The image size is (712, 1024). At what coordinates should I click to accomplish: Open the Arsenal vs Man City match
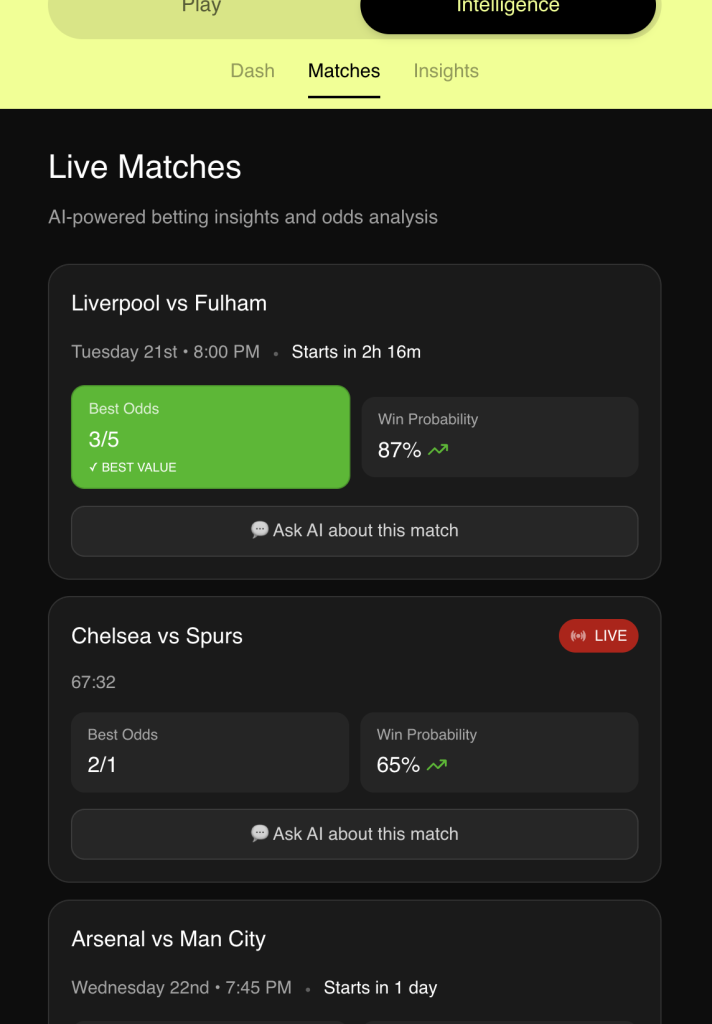point(169,939)
